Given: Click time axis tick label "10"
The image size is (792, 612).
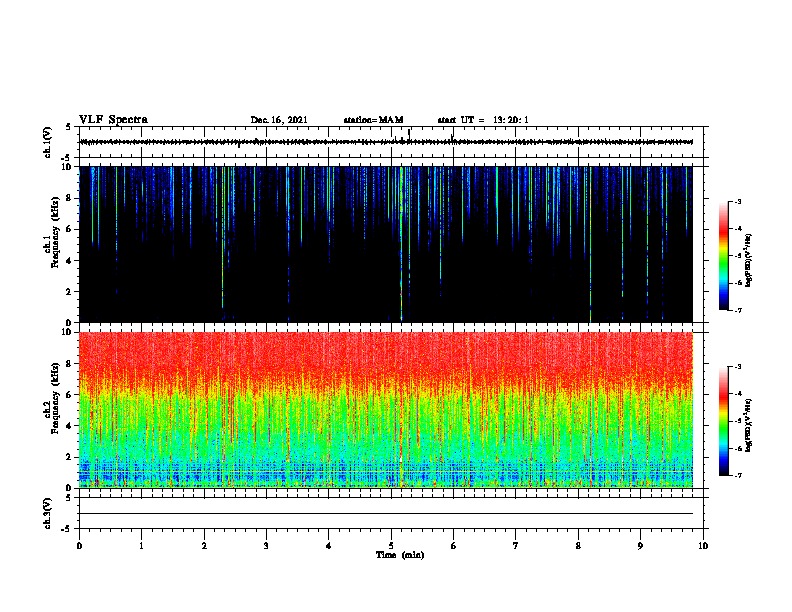Looking at the screenshot, I should click(703, 546).
